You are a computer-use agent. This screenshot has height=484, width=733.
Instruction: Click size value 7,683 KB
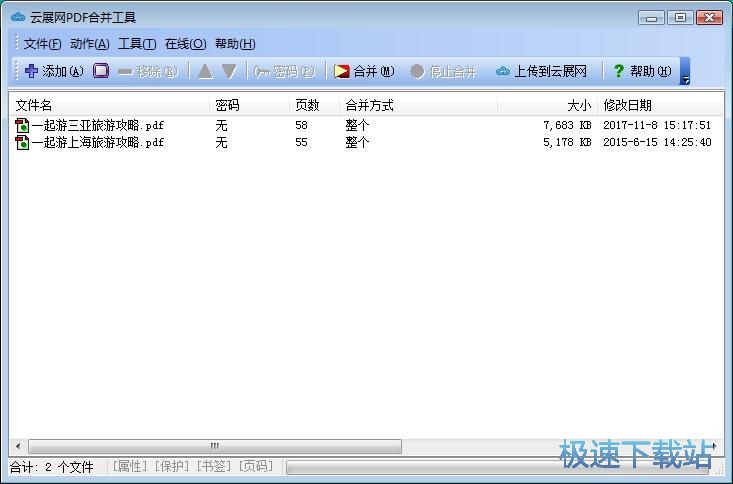[567, 125]
